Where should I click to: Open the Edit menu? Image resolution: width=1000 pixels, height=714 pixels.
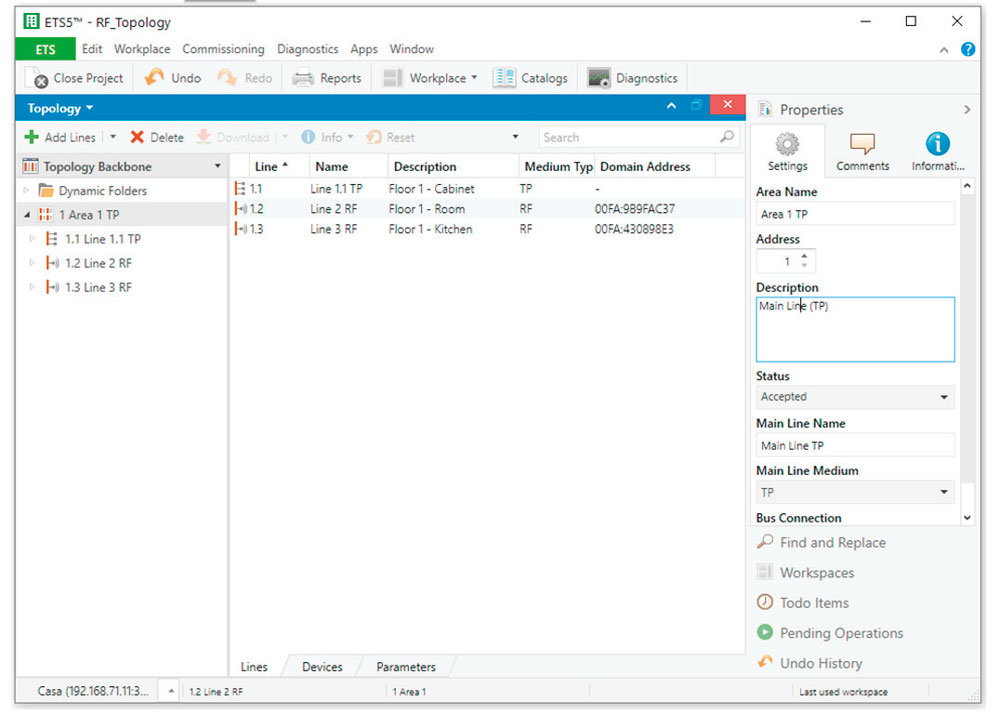[92, 49]
